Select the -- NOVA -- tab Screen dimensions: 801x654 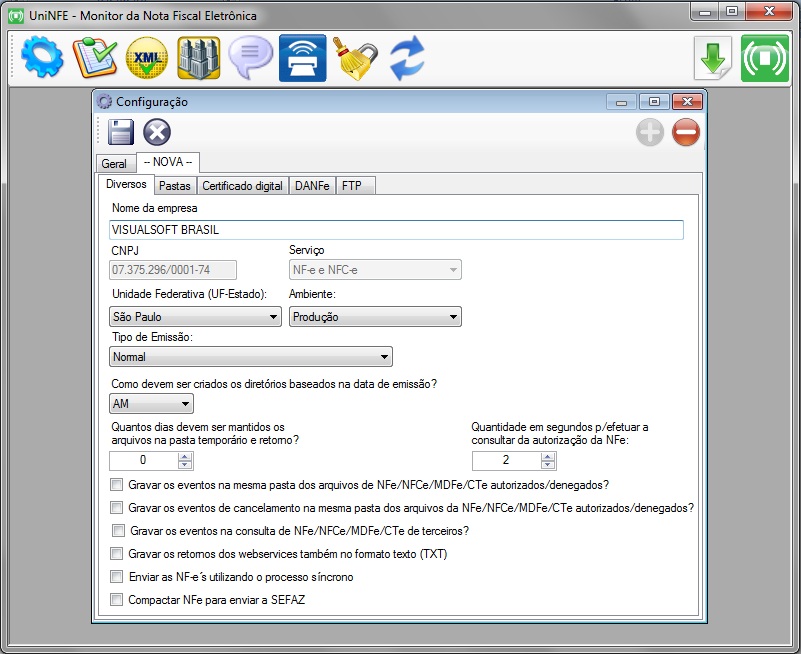pos(168,162)
